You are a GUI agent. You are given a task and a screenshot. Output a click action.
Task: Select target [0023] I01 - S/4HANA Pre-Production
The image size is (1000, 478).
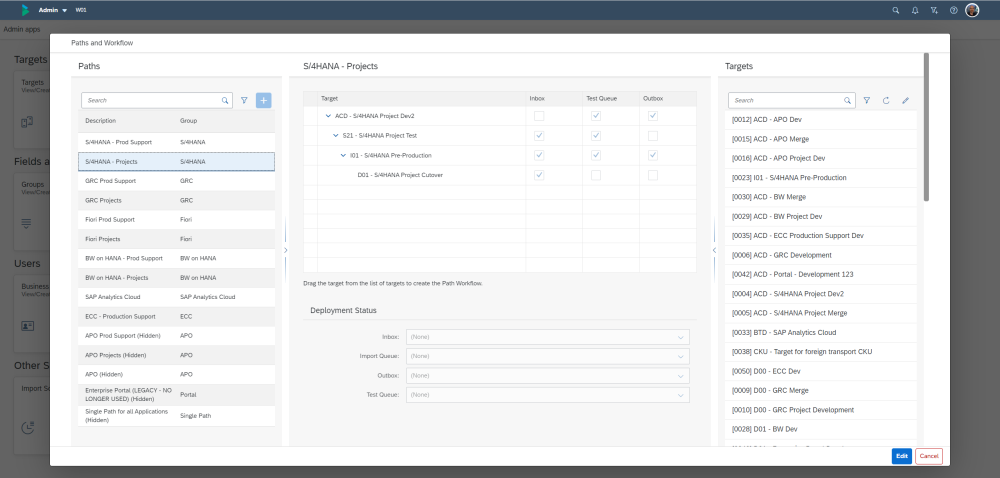tap(821, 178)
